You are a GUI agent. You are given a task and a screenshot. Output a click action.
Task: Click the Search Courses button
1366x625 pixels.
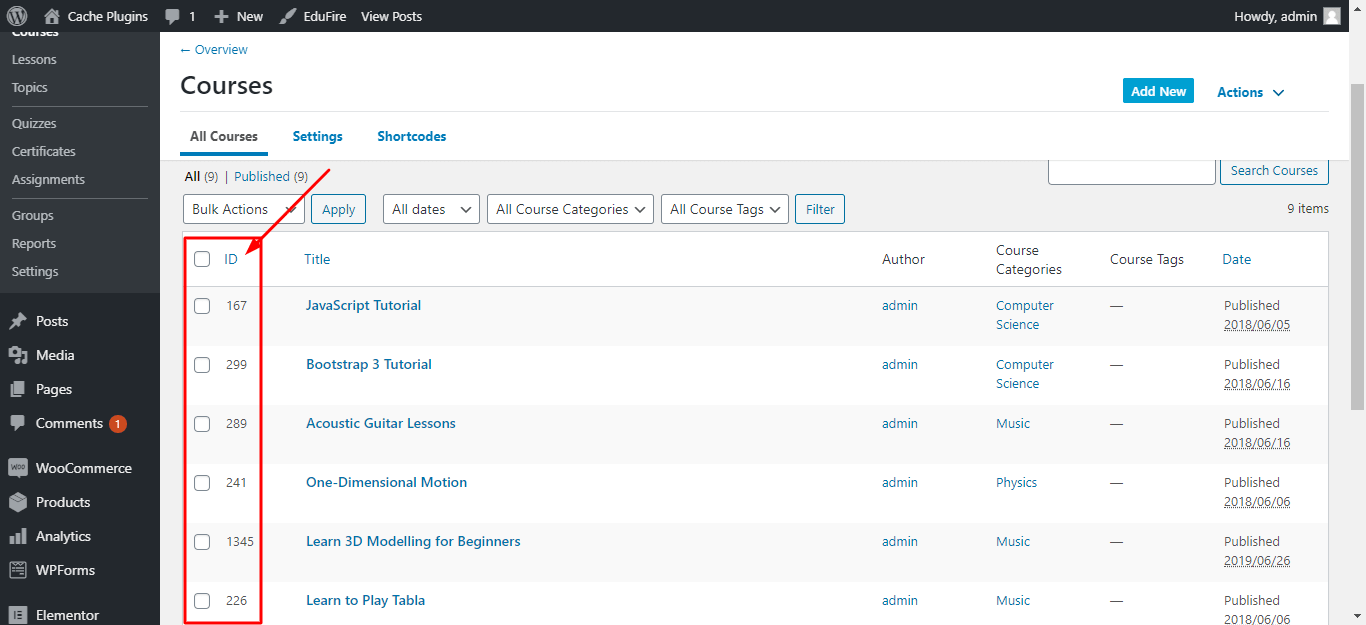click(x=1274, y=171)
